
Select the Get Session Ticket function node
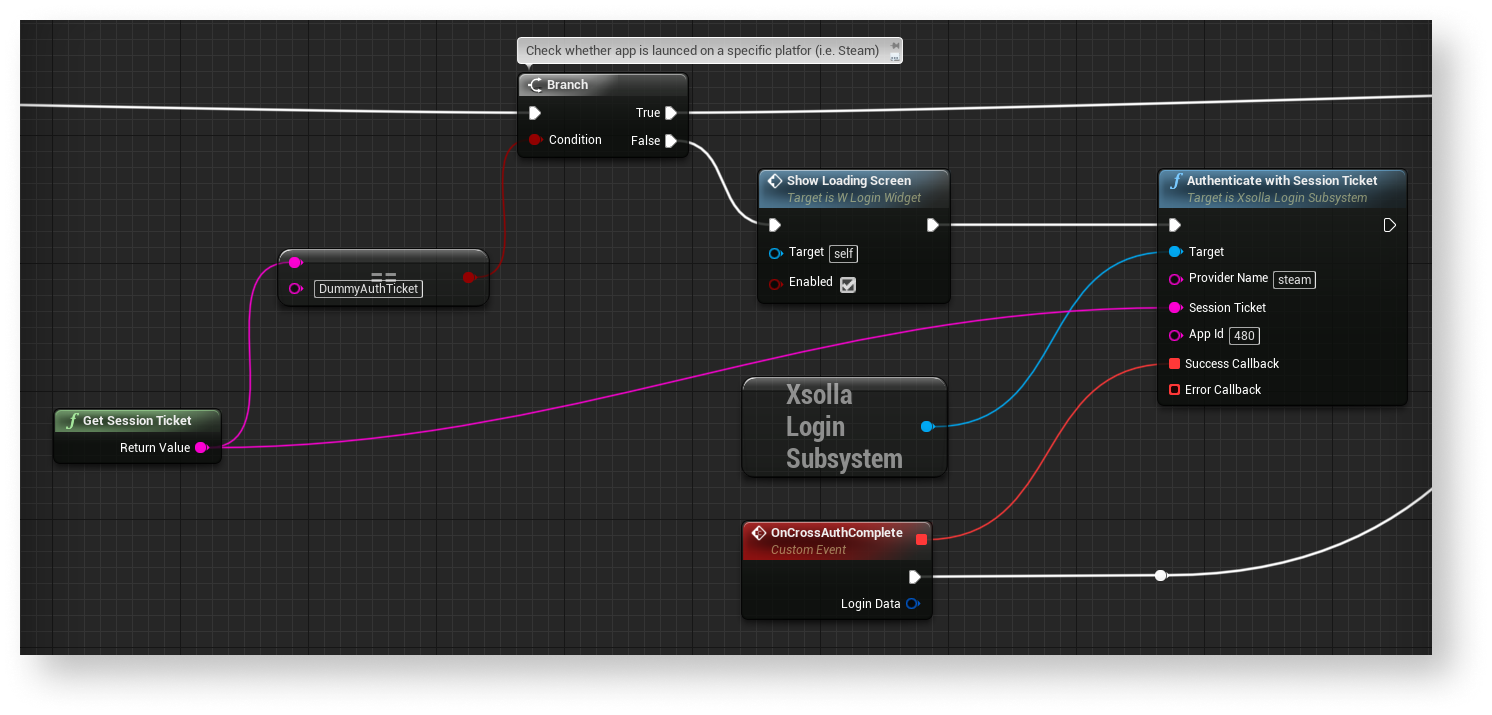pyautogui.click(x=137, y=421)
